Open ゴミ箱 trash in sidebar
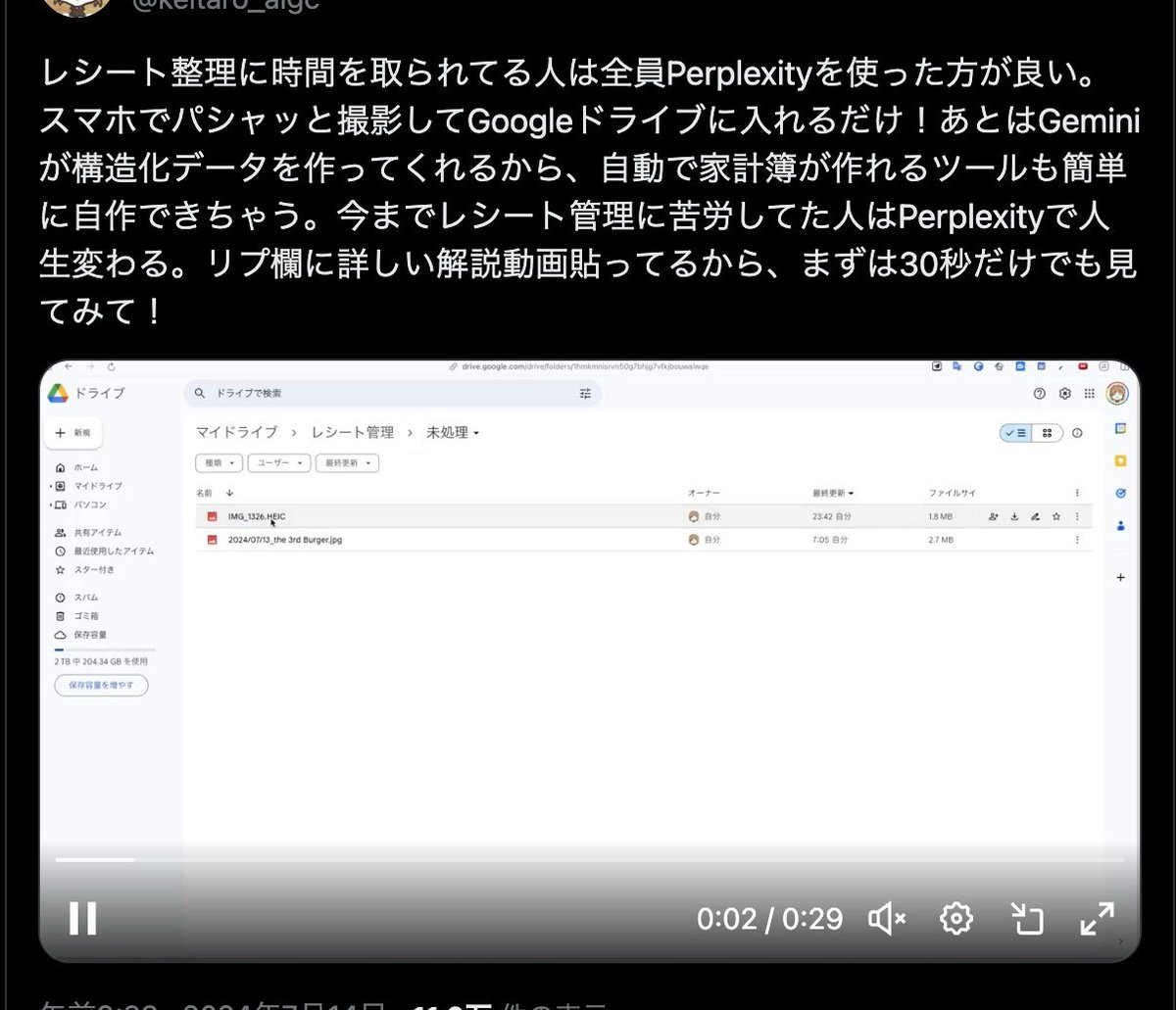Screen dimensions: 1176x1010 point(78,615)
